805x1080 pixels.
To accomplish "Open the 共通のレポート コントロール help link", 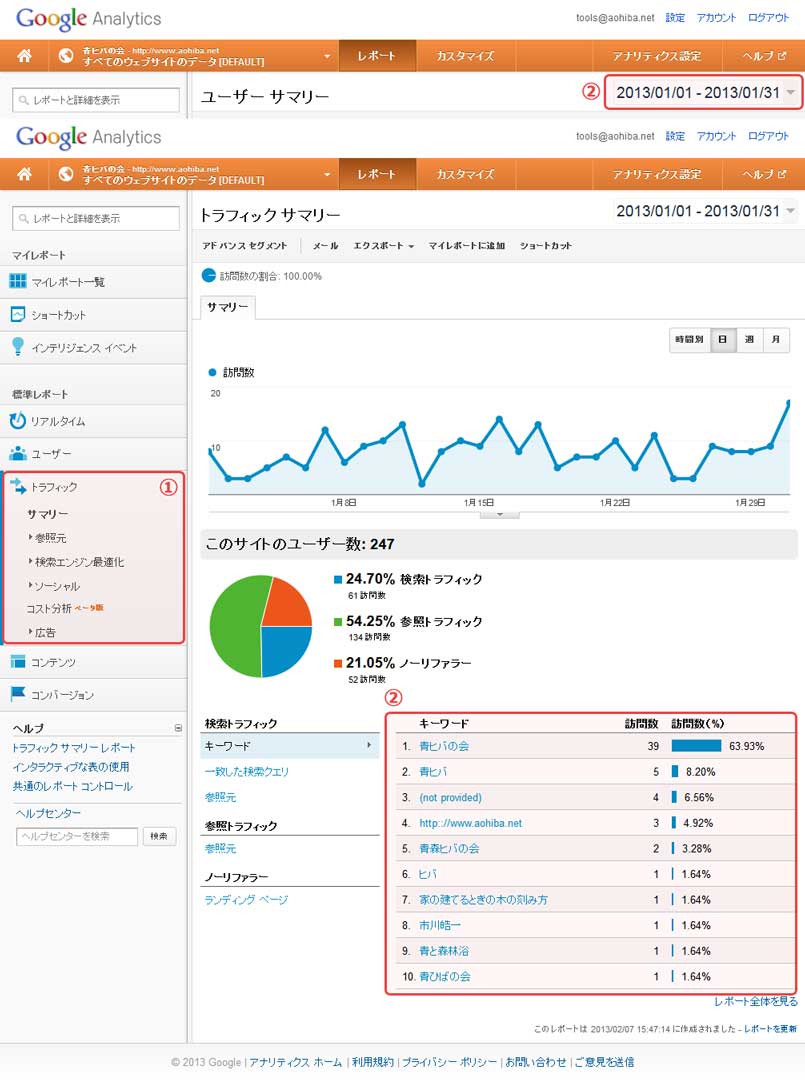I will 72,786.
